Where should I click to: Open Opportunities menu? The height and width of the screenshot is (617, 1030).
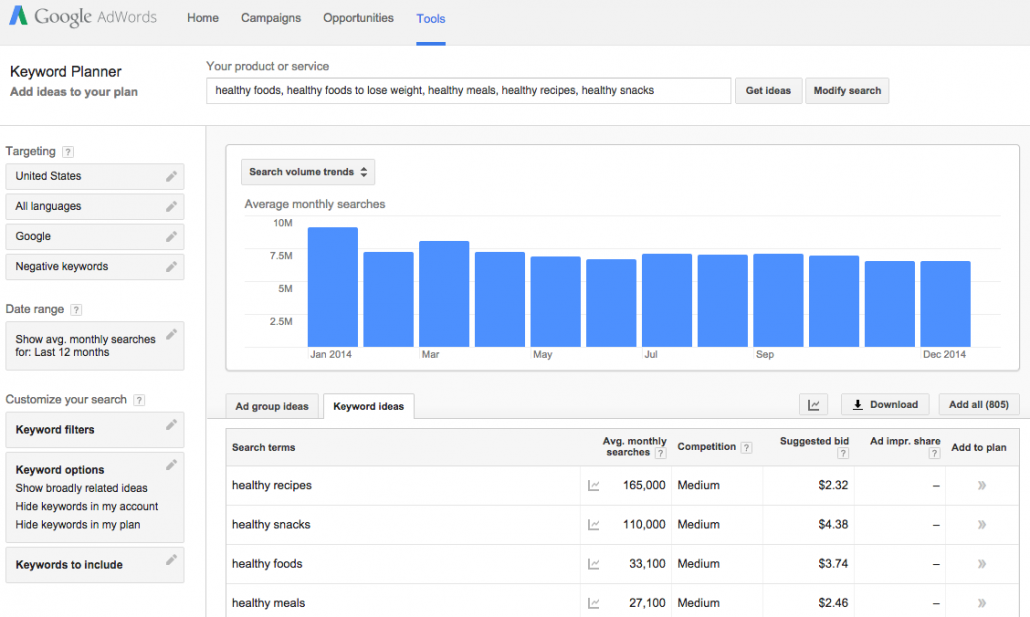coord(359,18)
